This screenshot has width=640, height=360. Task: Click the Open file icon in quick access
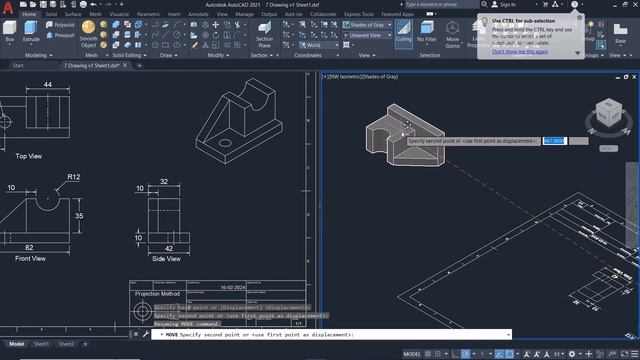coord(33,4)
